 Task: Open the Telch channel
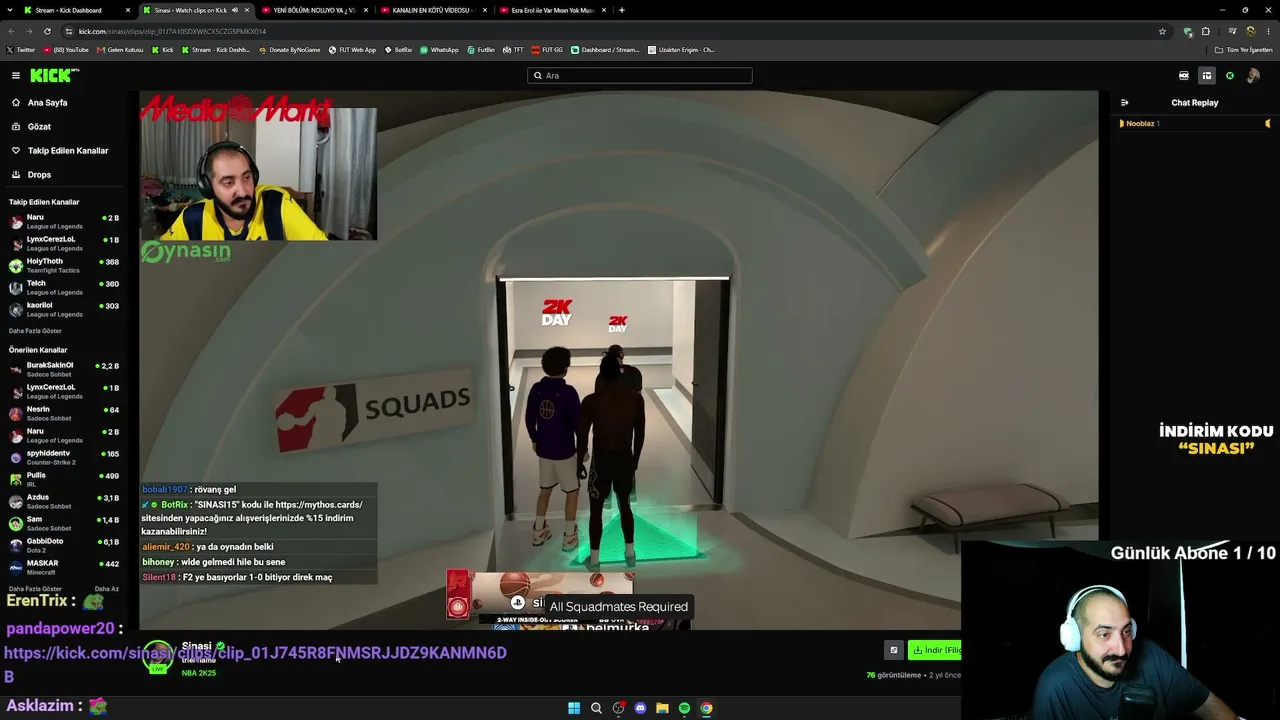click(x=63, y=287)
